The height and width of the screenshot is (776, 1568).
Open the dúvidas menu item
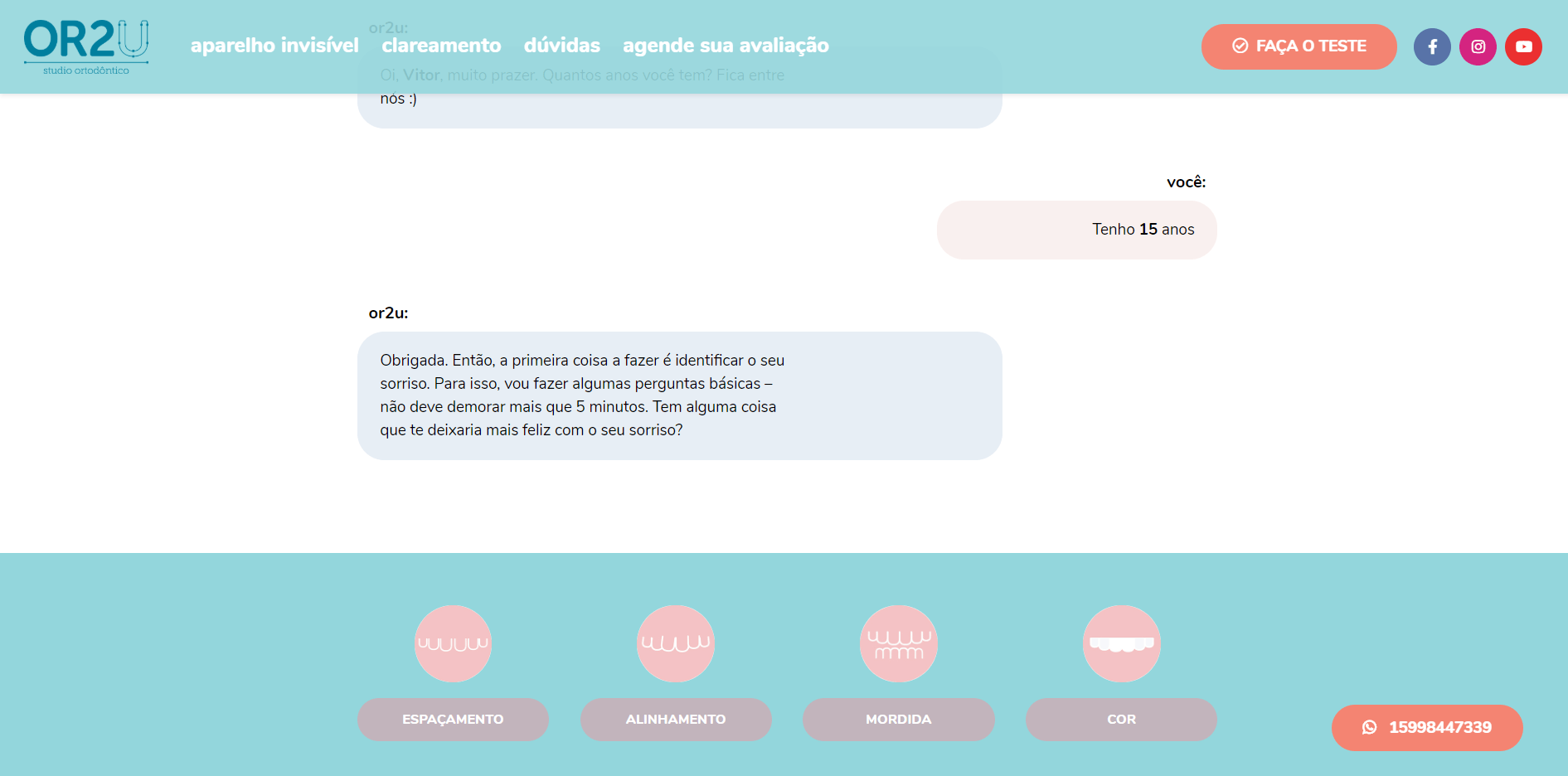point(562,46)
